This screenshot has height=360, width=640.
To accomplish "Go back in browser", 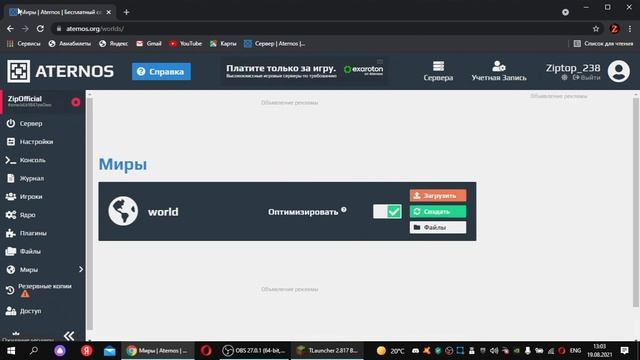I will tap(10, 29).
